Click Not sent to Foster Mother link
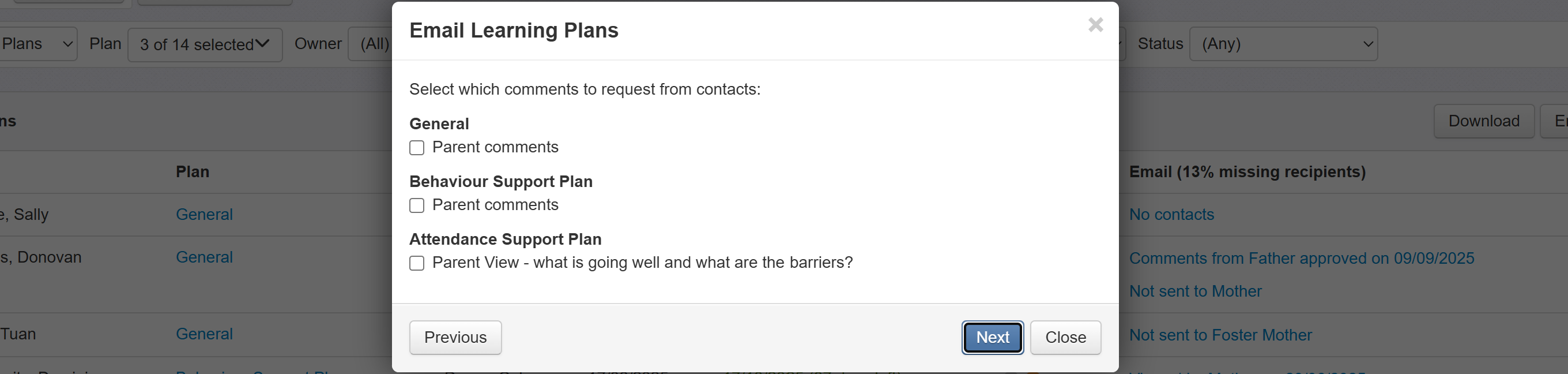The image size is (1568, 374). point(1220,335)
